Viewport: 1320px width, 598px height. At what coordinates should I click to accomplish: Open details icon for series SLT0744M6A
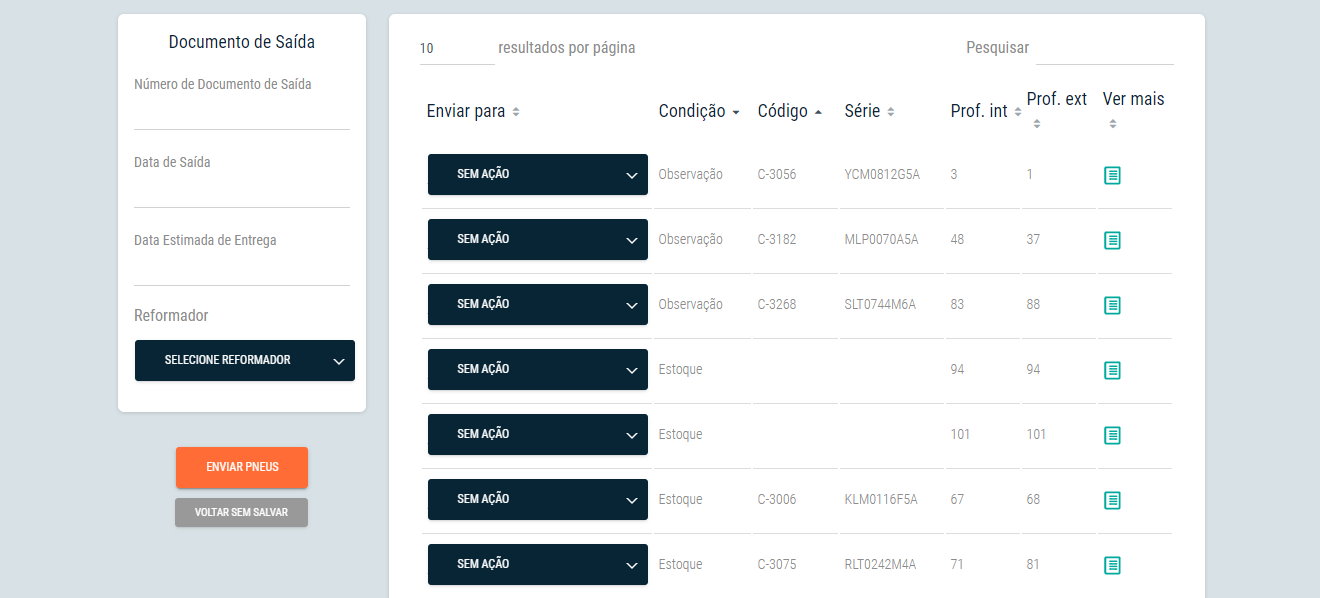pos(1112,305)
